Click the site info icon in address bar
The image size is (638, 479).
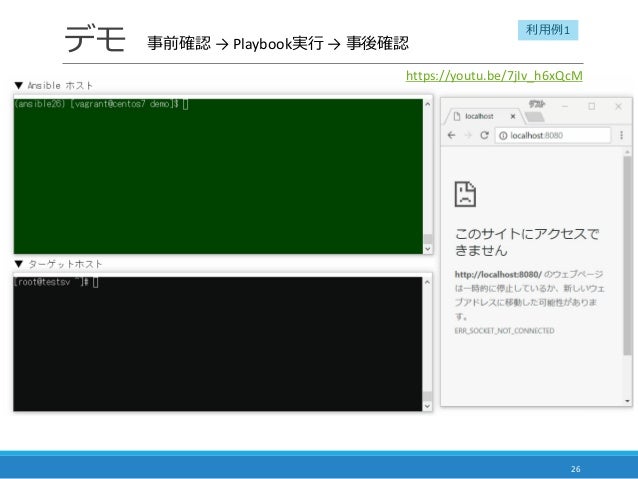(503, 136)
